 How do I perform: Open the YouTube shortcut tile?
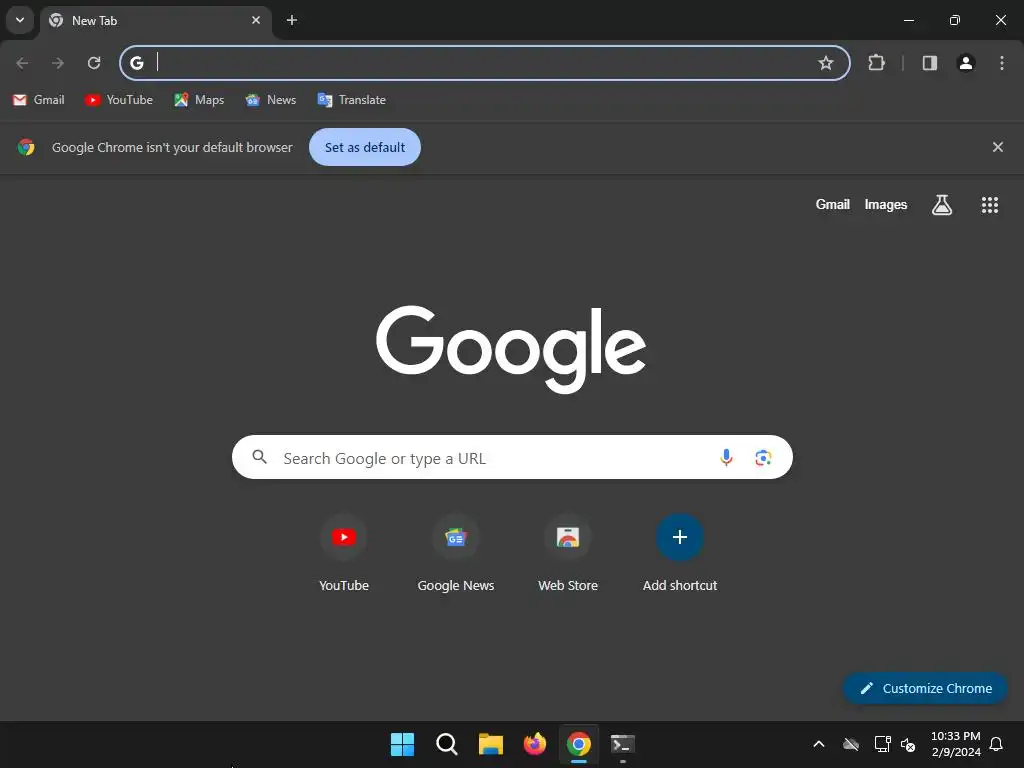tap(344, 554)
